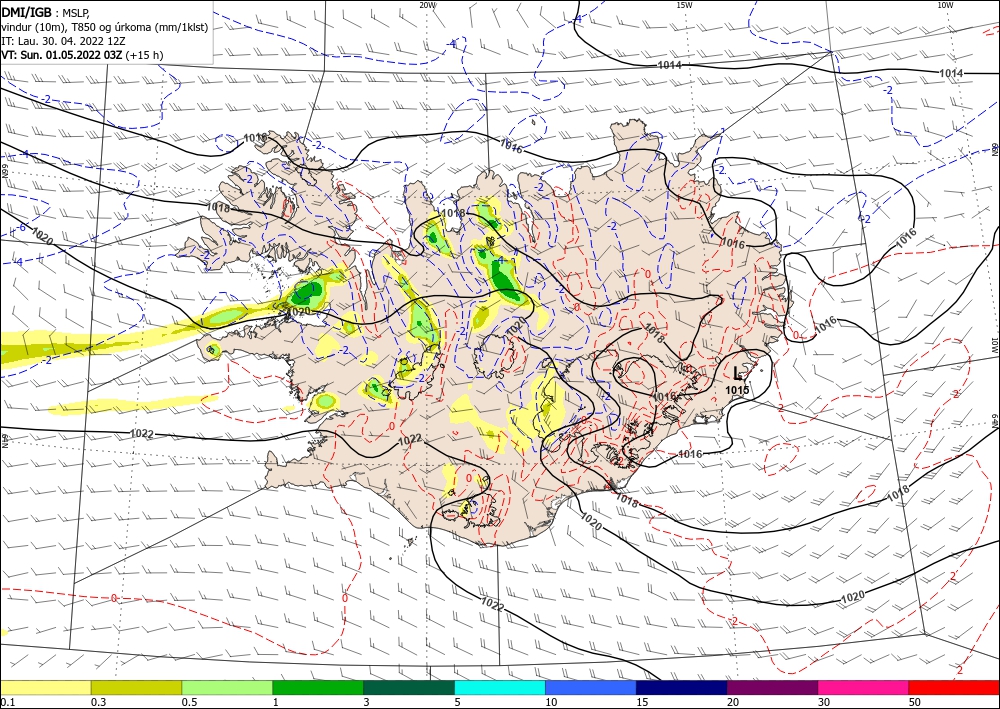Select the navy 15–20 legend swatch
1000x709 pixels.
(682, 687)
